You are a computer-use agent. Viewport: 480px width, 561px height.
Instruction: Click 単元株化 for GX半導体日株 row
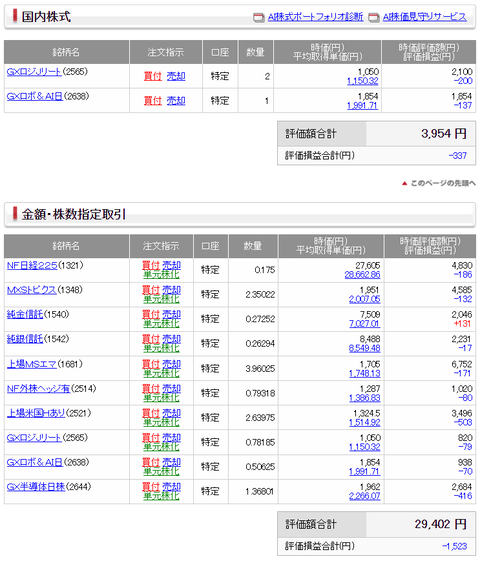161,496
